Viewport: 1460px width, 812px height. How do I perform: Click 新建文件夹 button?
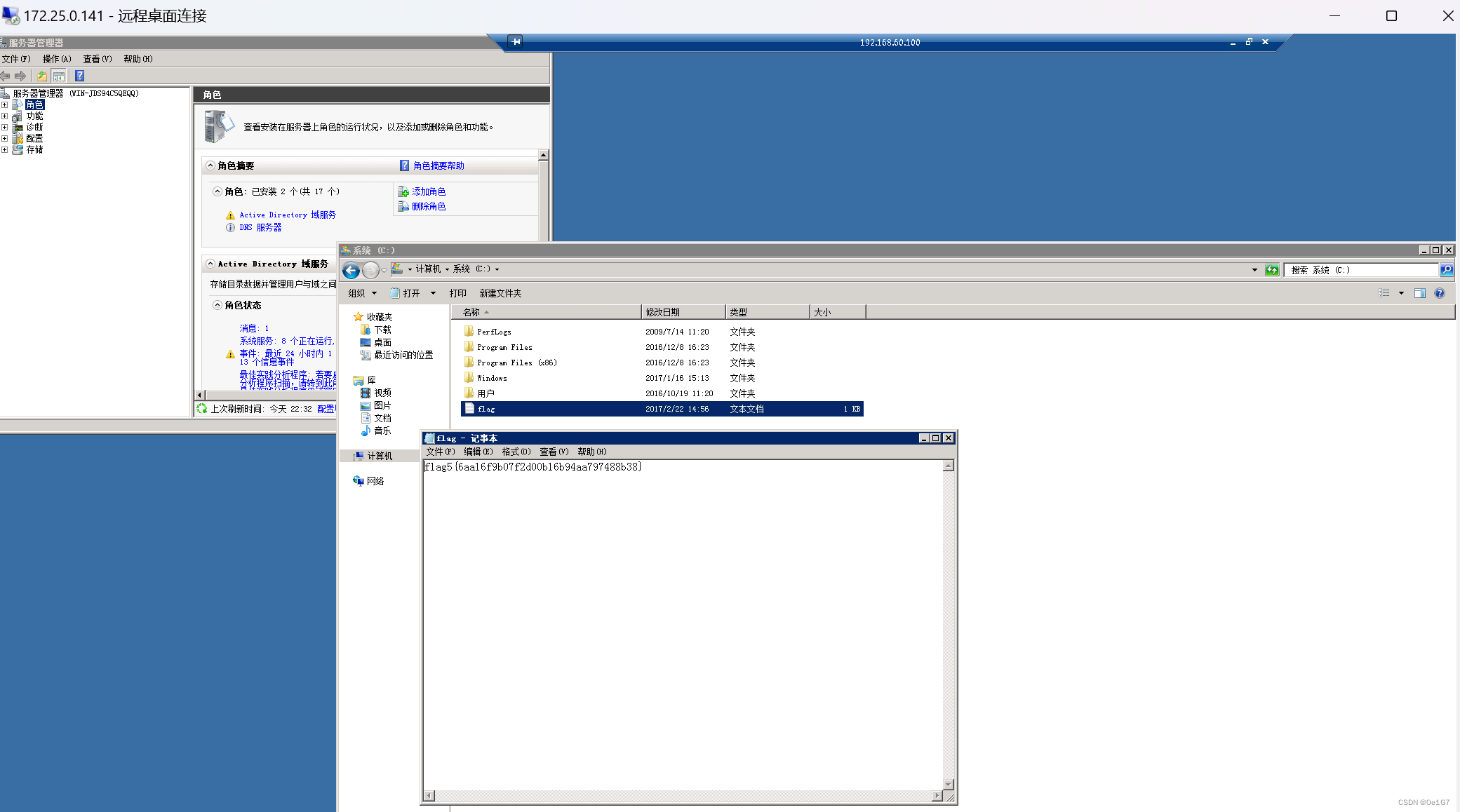click(x=500, y=293)
